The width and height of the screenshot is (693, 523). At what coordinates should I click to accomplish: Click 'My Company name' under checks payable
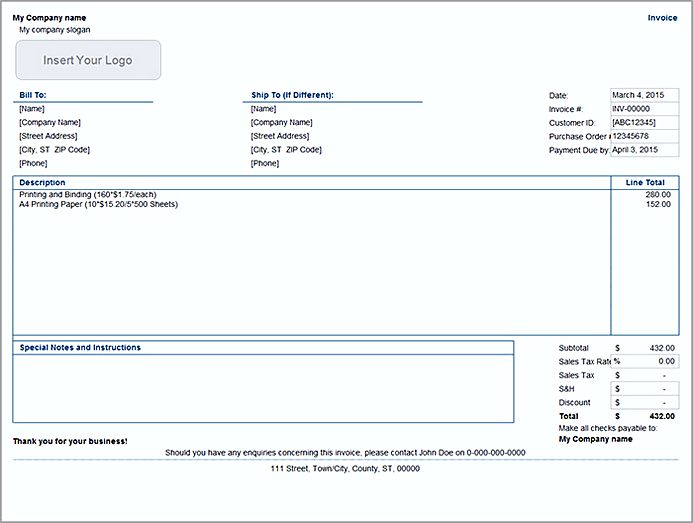[595, 439]
